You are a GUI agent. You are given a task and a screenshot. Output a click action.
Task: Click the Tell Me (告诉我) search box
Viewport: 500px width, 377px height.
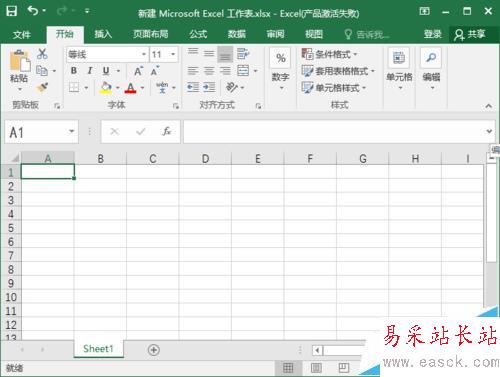(368, 34)
